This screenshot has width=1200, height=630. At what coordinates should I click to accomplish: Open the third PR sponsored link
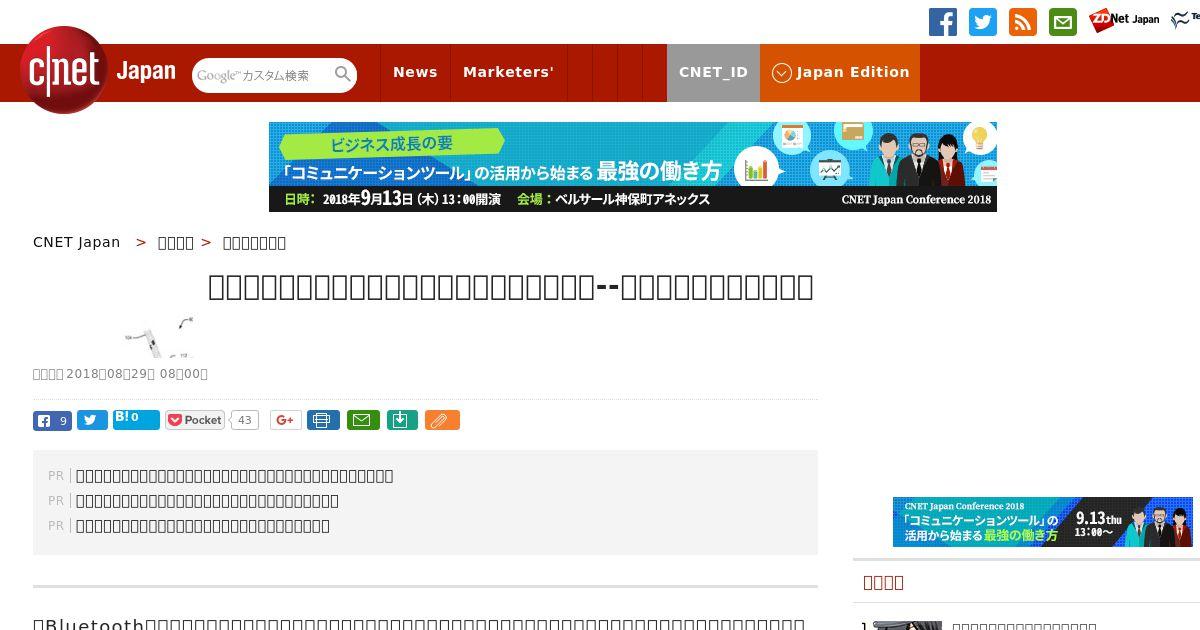pos(202,526)
